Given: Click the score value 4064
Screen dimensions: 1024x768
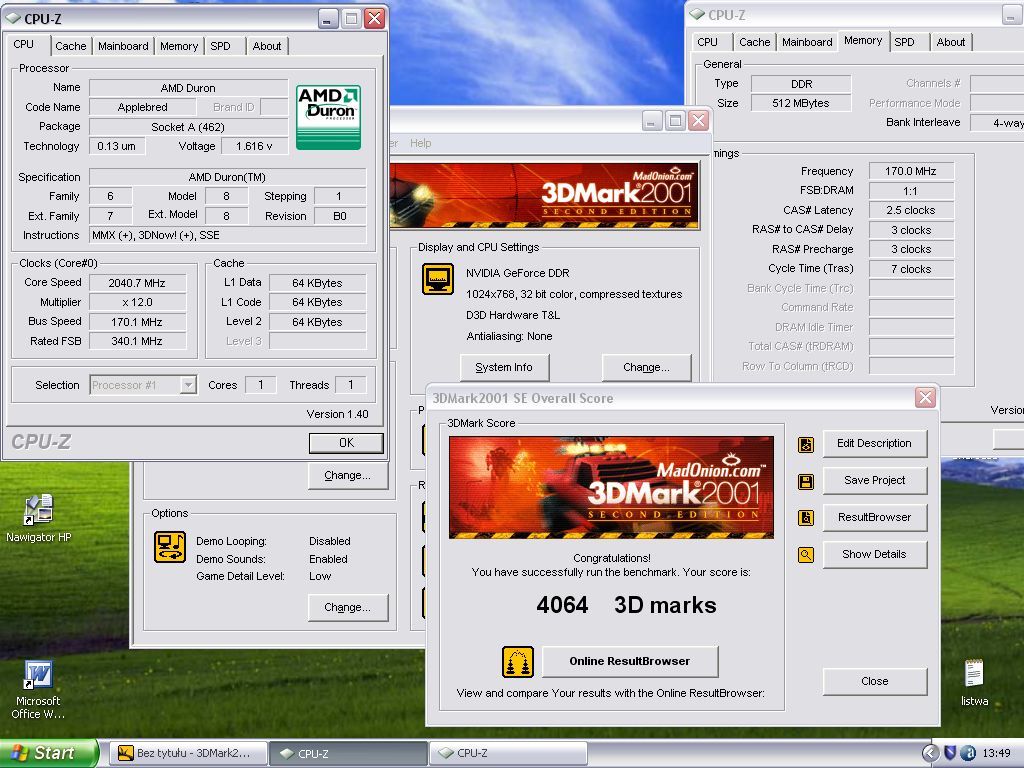Looking at the screenshot, I should click(562, 605).
